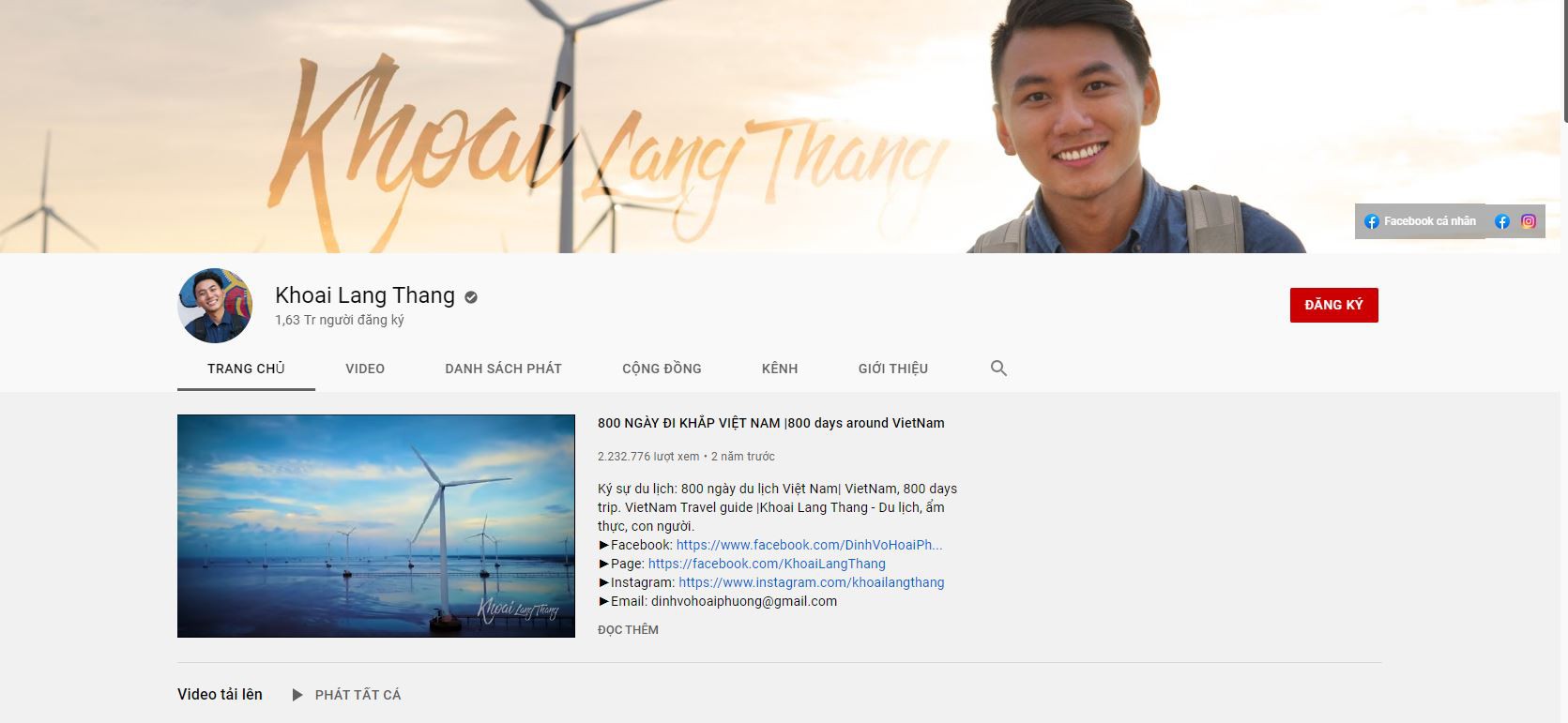
Task: Open the DANH SÁCH PHÁT tab
Action: [x=503, y=369]
